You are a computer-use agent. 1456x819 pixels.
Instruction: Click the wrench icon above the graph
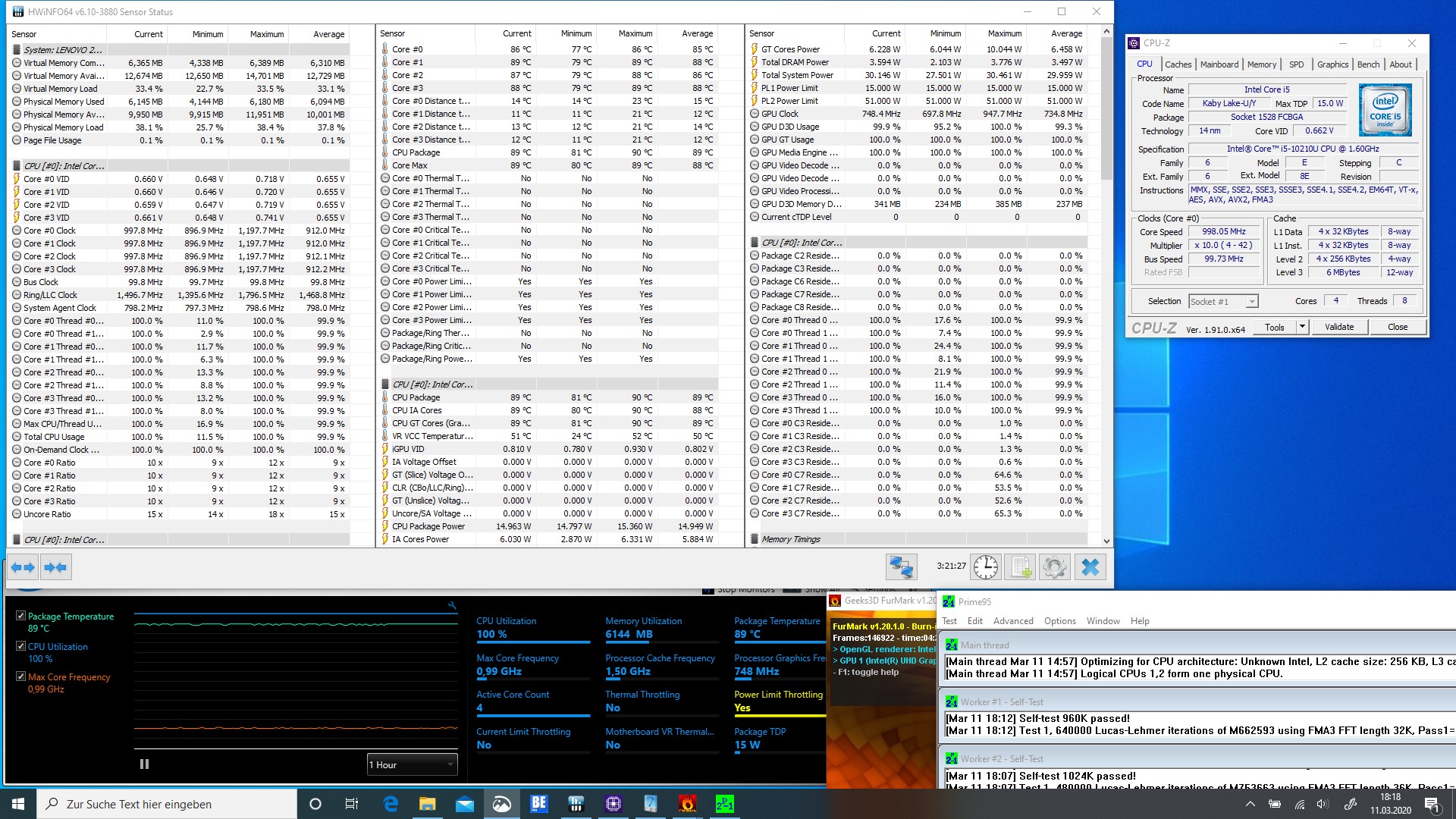click(x=452, y=605)
